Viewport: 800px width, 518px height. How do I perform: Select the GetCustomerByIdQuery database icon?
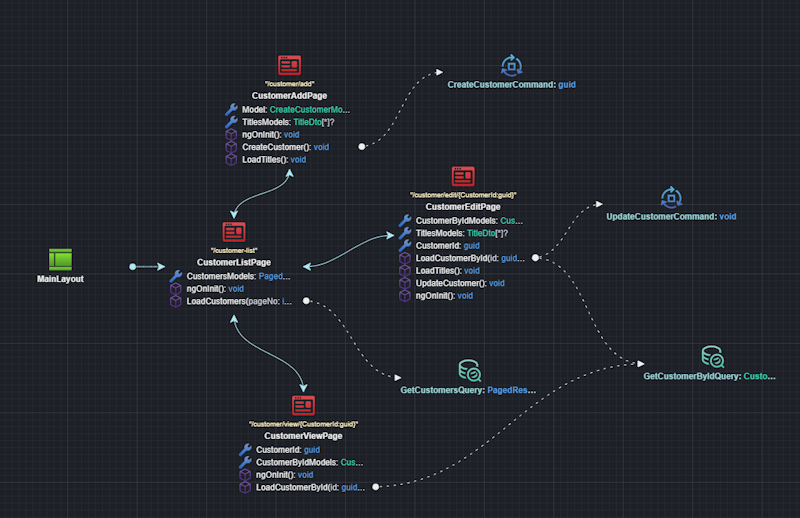point(712,357)
